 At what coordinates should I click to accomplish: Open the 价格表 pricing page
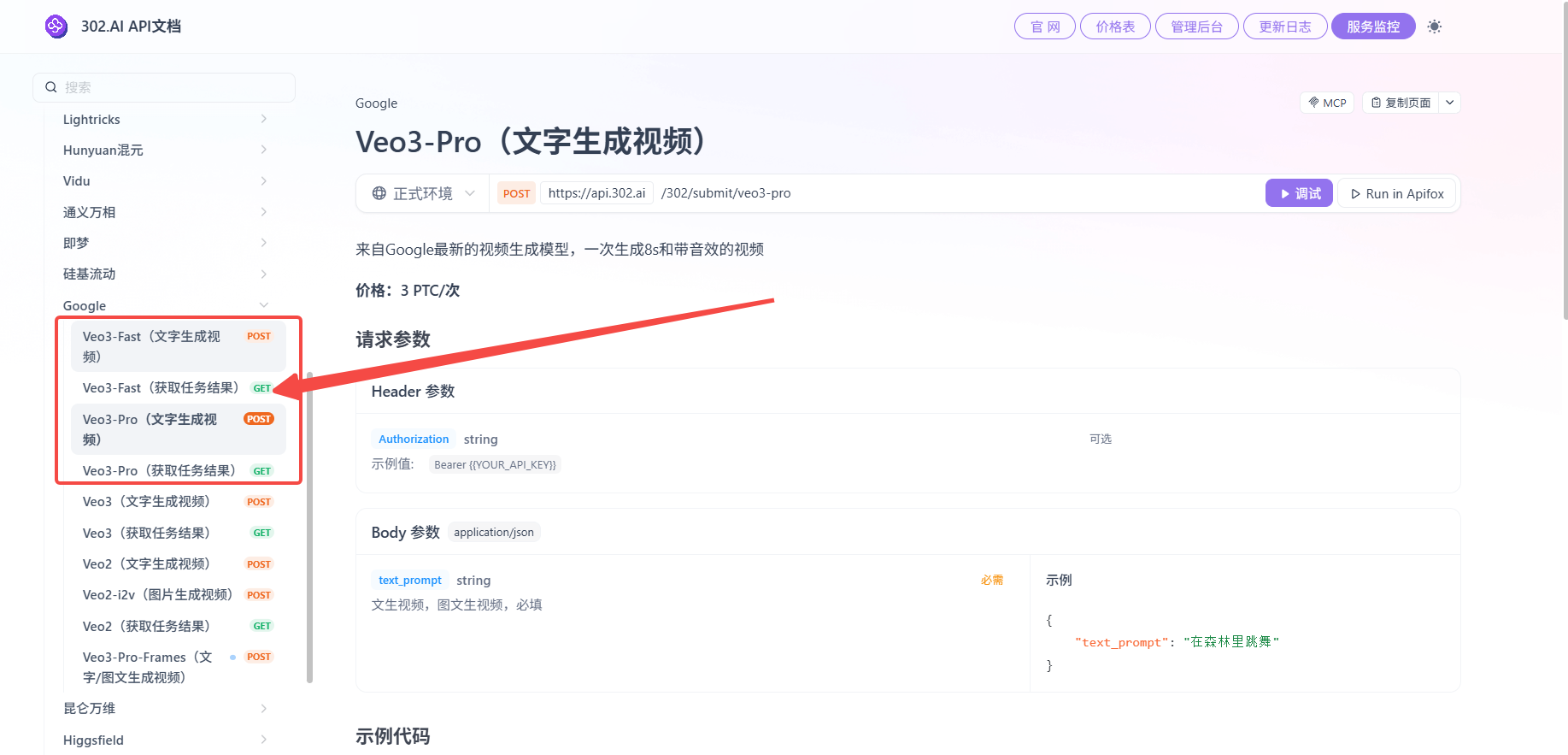[1116, 27]
